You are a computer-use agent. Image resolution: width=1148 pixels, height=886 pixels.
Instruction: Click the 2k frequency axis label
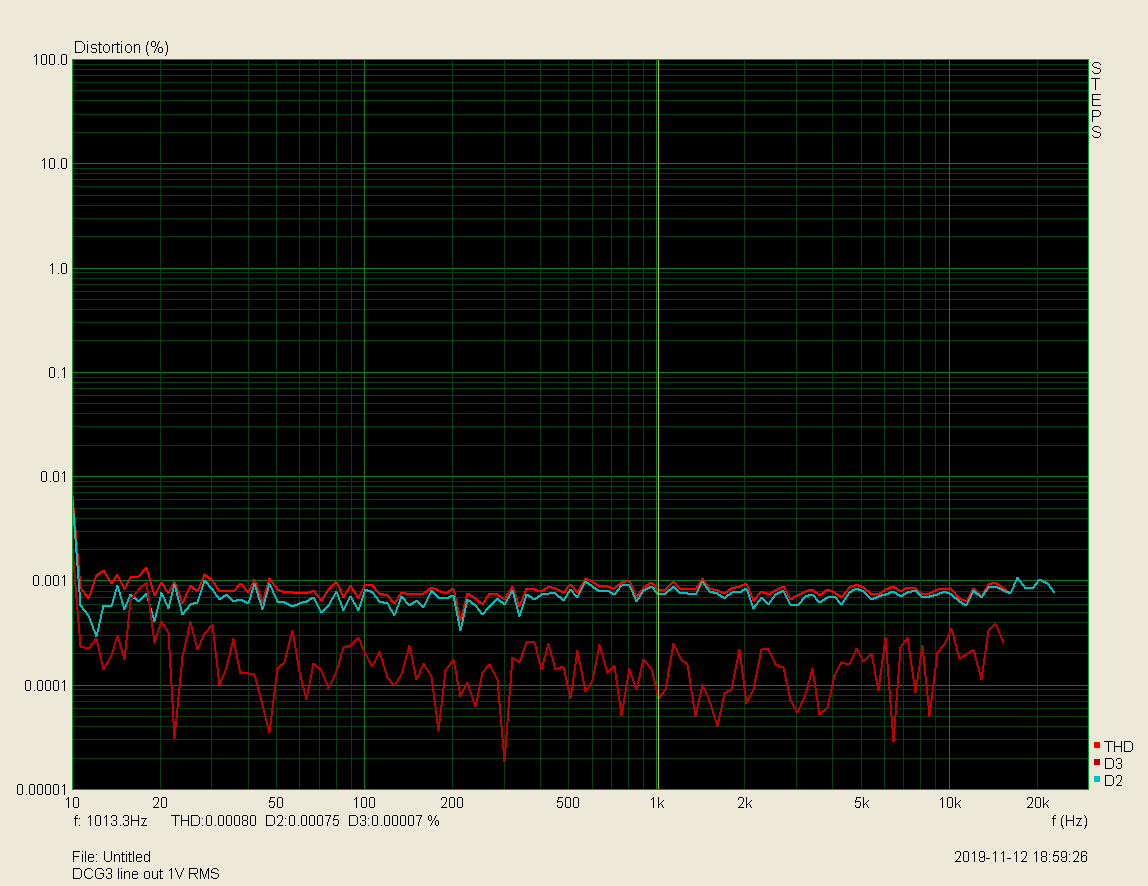[x=745, y=803]
